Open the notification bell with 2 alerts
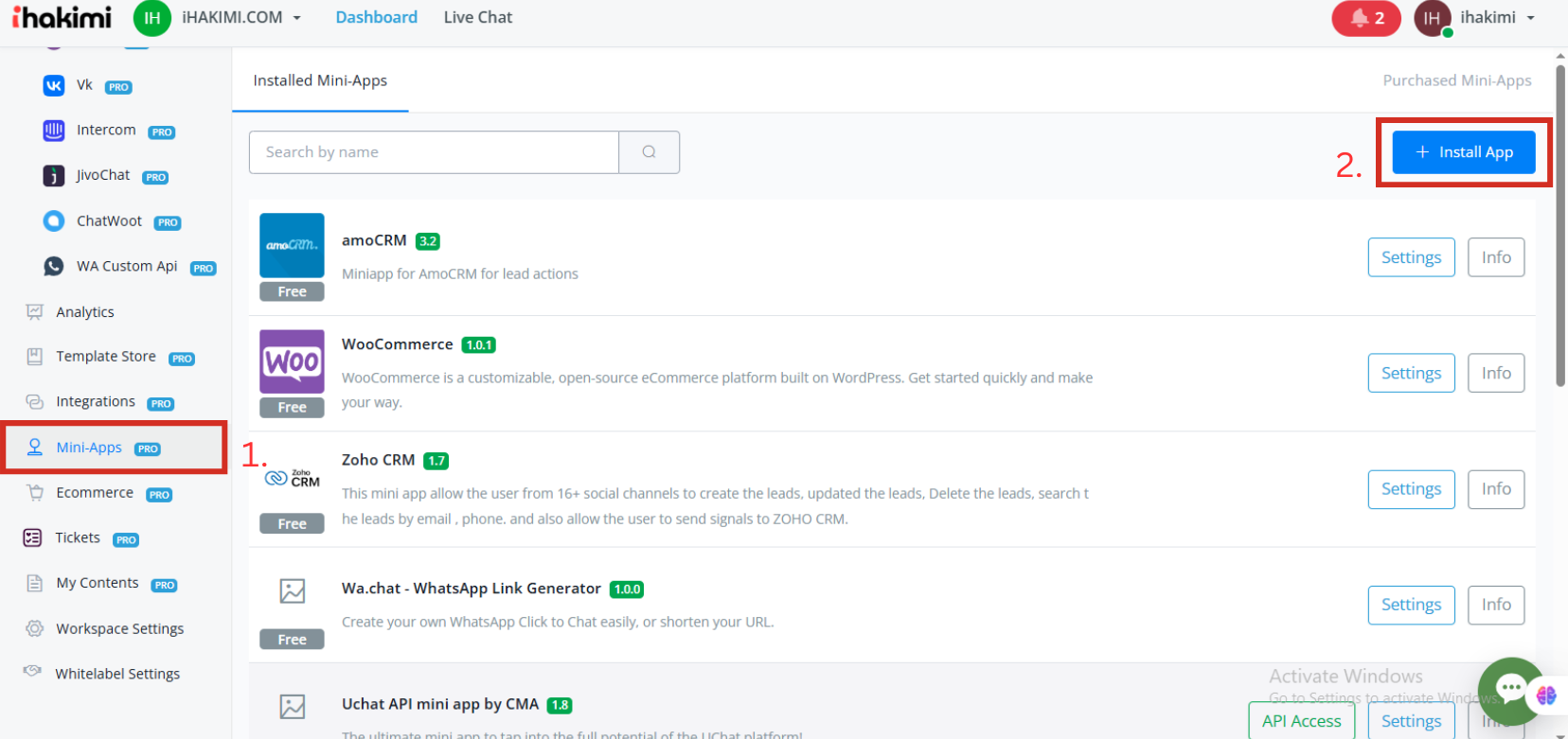 click(x=1365, y=18)
